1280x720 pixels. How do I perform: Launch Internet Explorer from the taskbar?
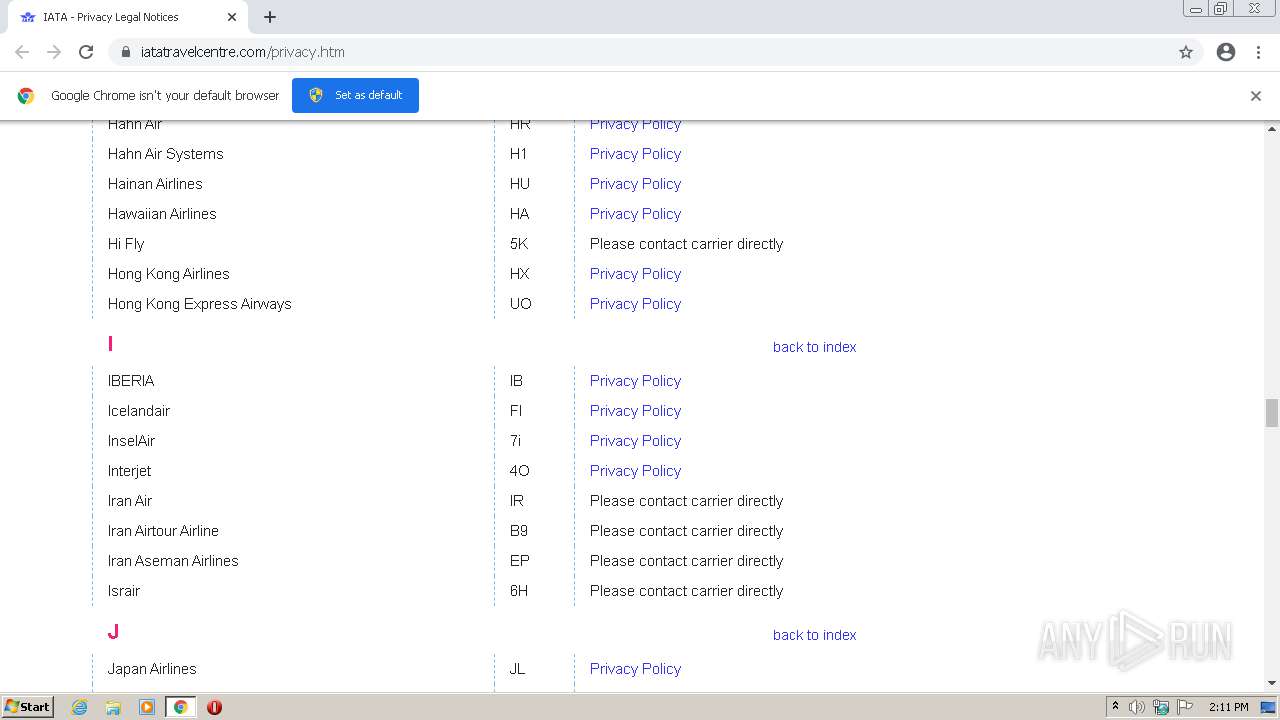(80, 707)
